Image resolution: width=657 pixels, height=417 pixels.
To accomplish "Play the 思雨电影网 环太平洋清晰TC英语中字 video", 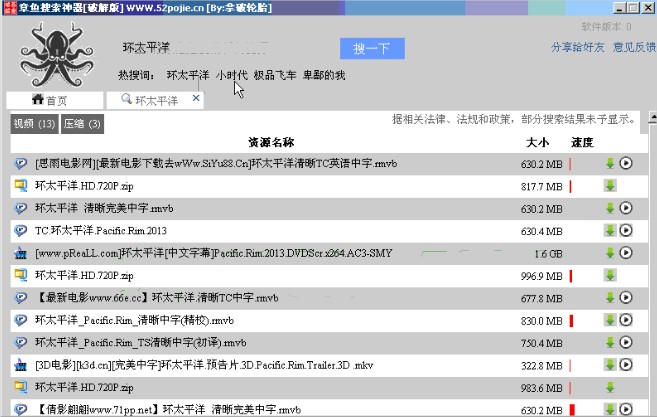I will pyautogui.click(x=626, y=163).
